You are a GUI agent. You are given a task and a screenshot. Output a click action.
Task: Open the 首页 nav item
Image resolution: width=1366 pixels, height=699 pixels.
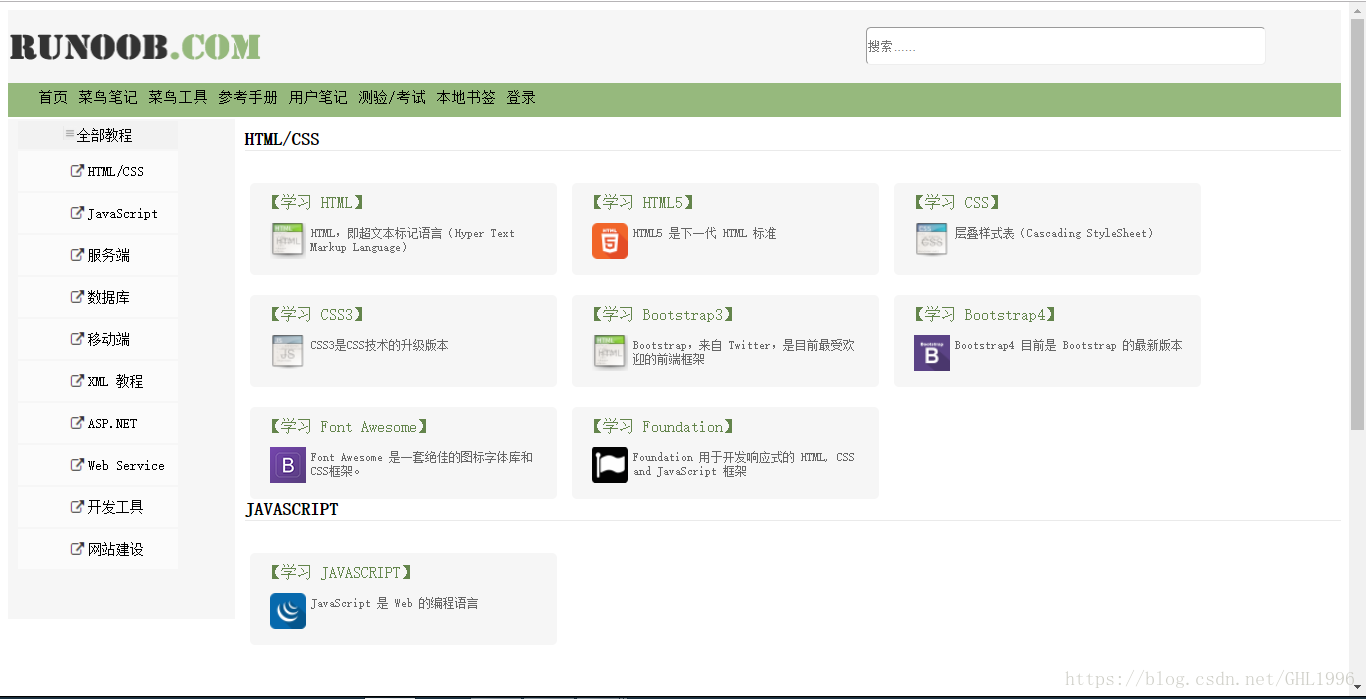pos(53,97)
